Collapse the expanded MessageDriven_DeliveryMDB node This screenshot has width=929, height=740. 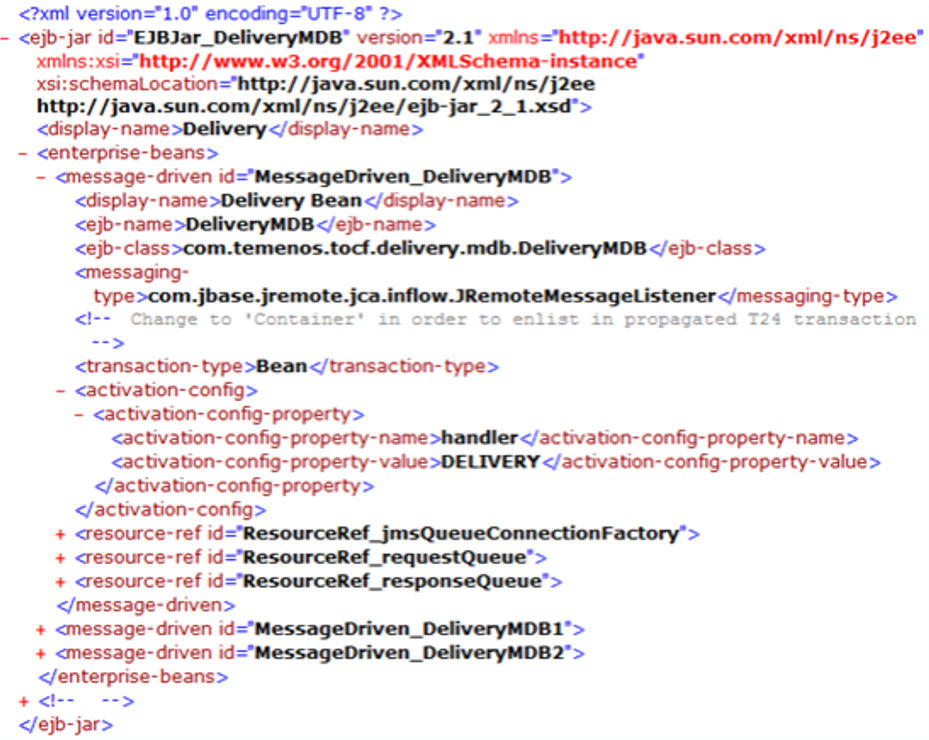42,177
